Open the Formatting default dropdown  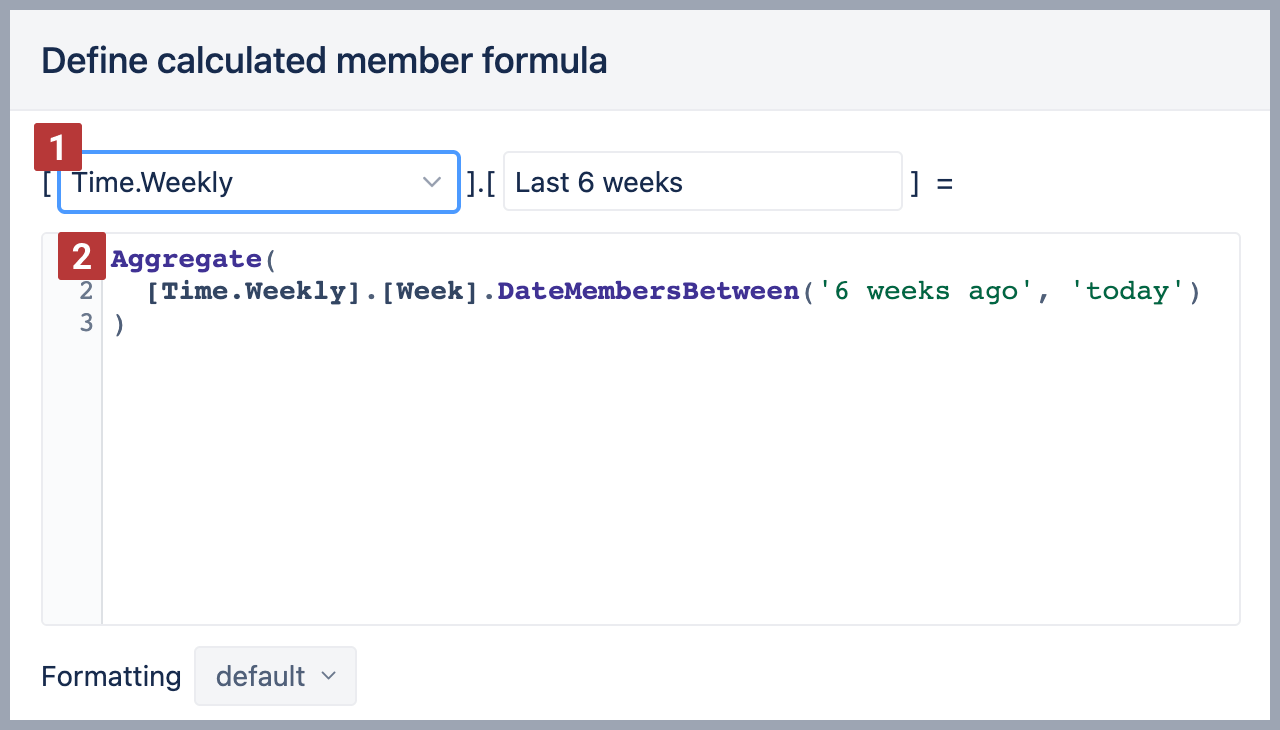(275, 677)
